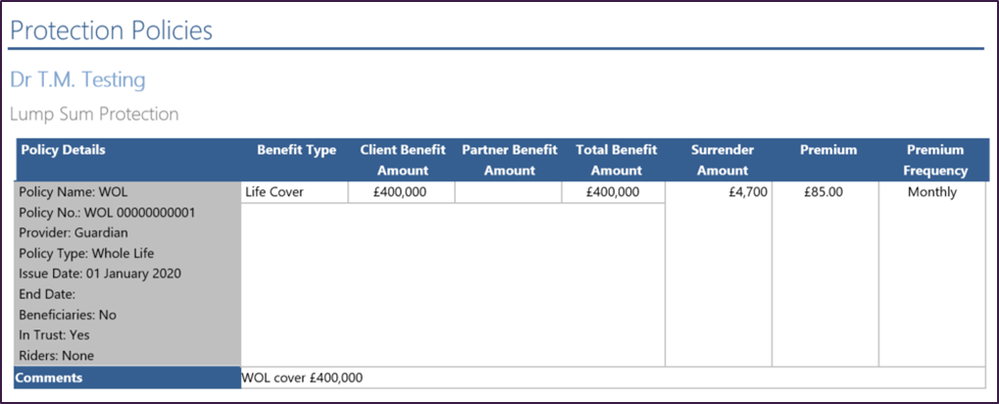Screen dimensions: 999x404
Task: Click the Lump Sum Protection subheading
Action: pyautogui.click(x=94, y=115)
